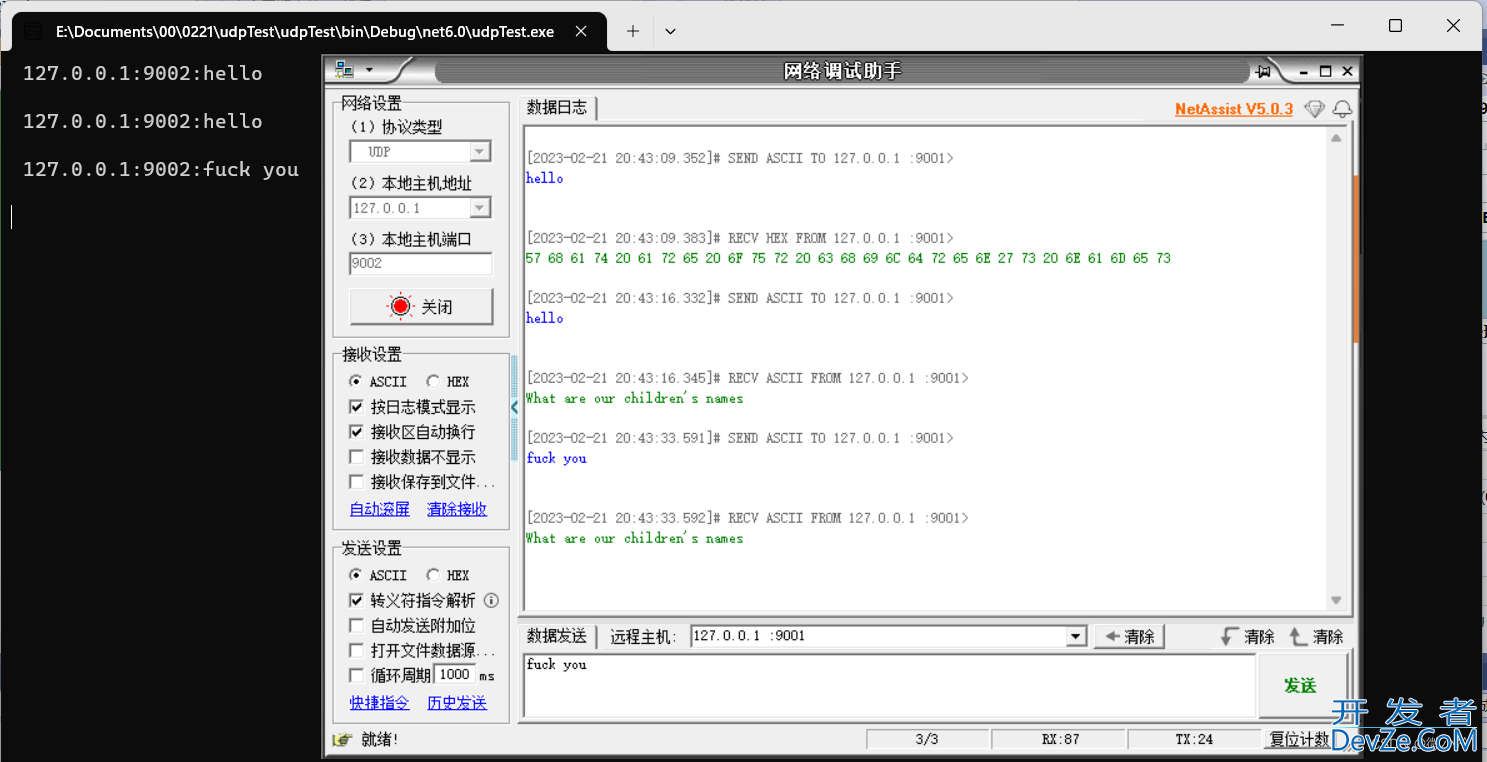This screenshot has width=1487, height=762.
Task: Open the terminal tab dropdown chevron
Action: (670, 32)
